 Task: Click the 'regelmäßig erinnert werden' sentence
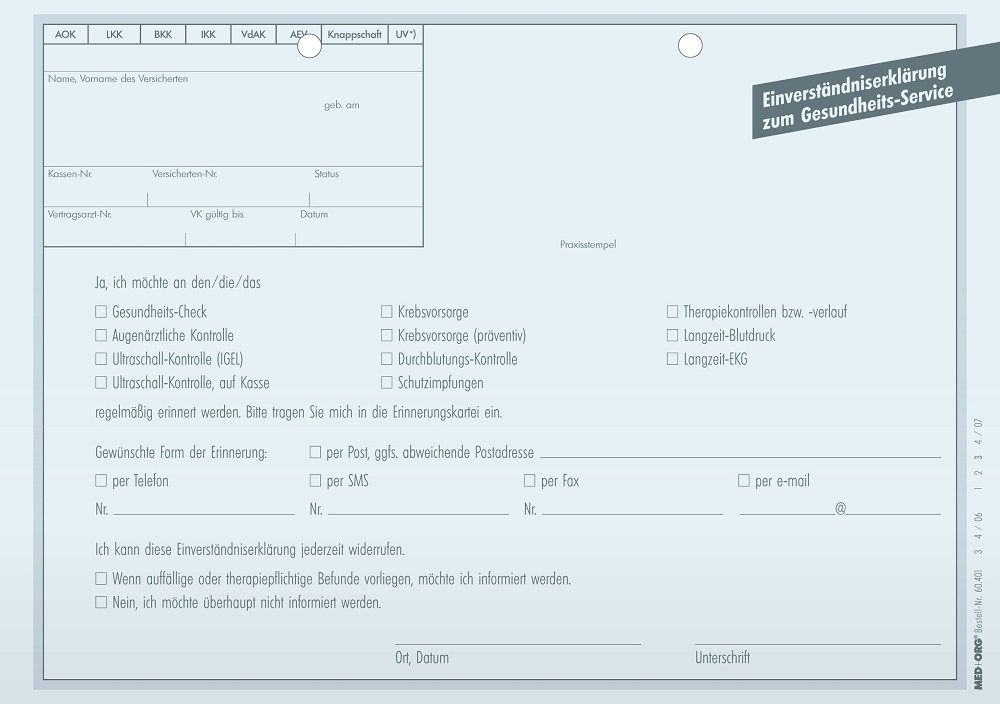pos(298,413)
